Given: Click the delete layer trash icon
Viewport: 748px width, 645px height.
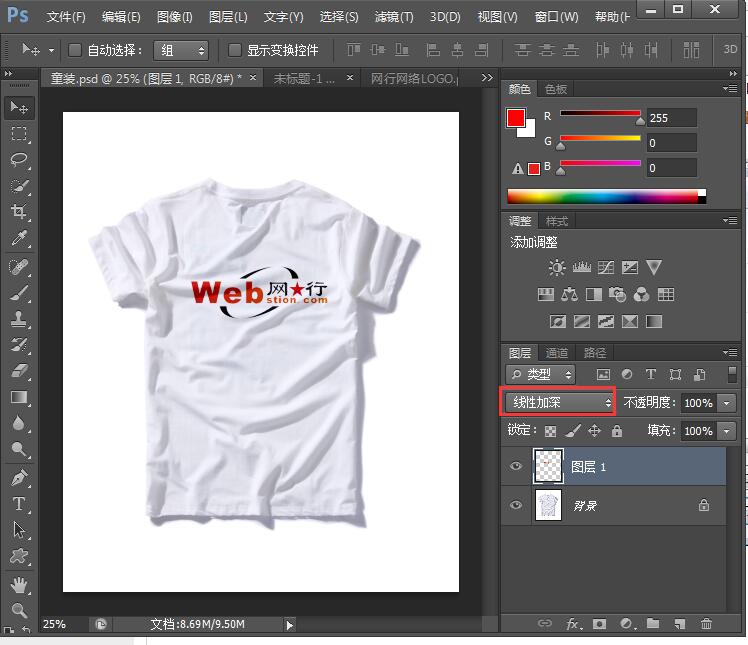Looking at the screenshot, I should pyautogui.click(x=706, y=624).
